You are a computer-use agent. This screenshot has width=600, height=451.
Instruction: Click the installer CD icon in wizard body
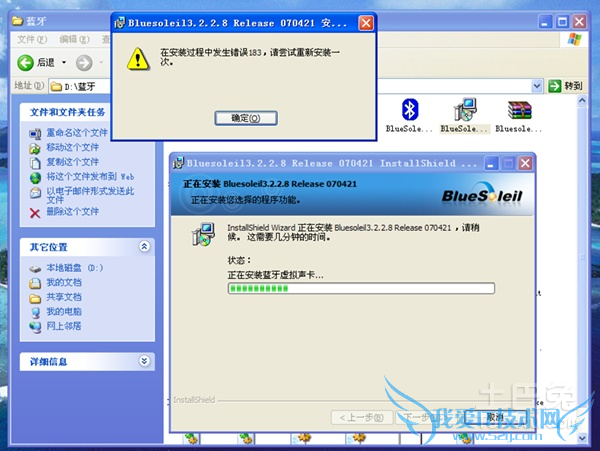click(x=203, y=234)
